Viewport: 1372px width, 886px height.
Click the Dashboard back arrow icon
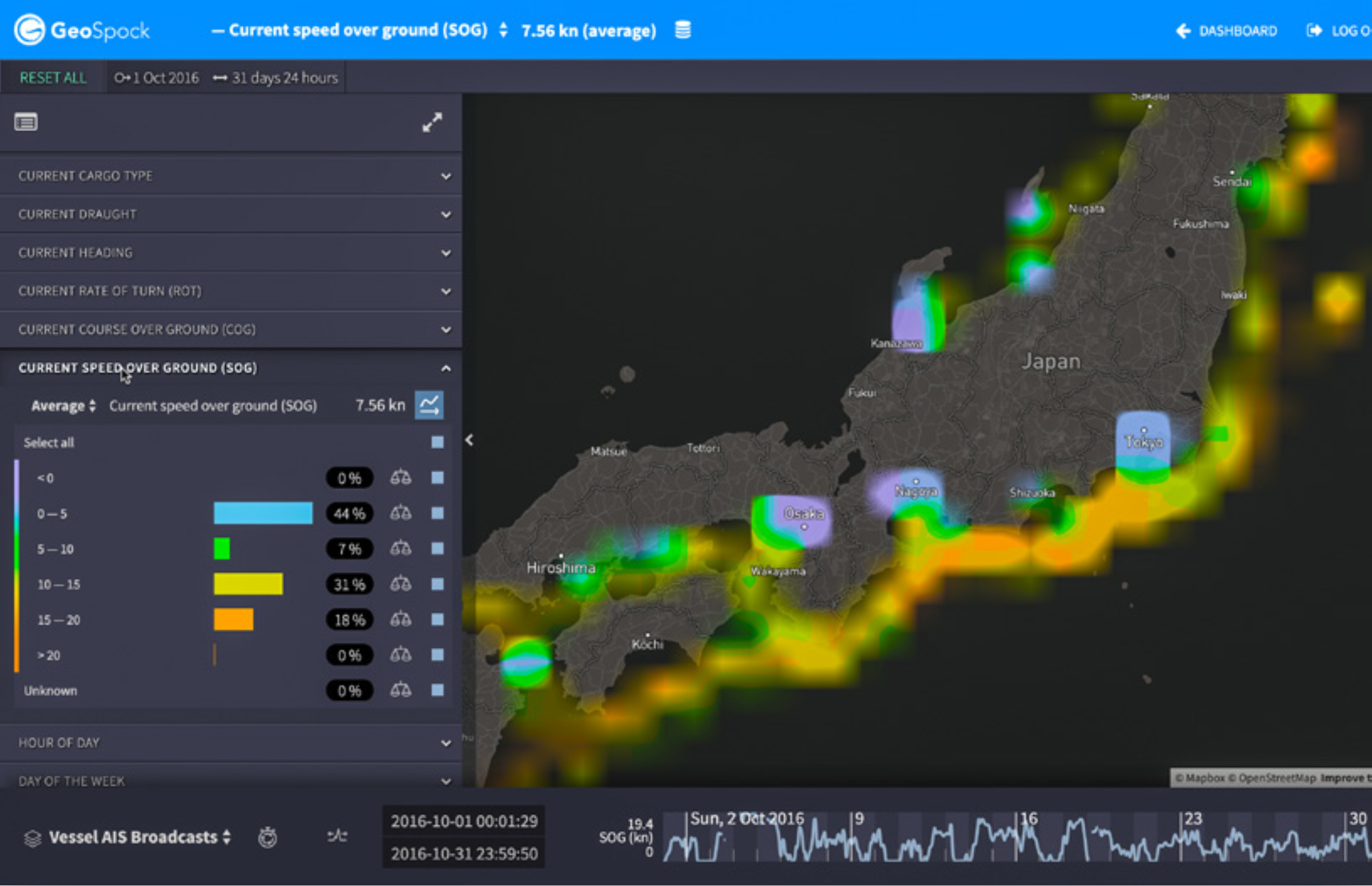click(1183, 31)
